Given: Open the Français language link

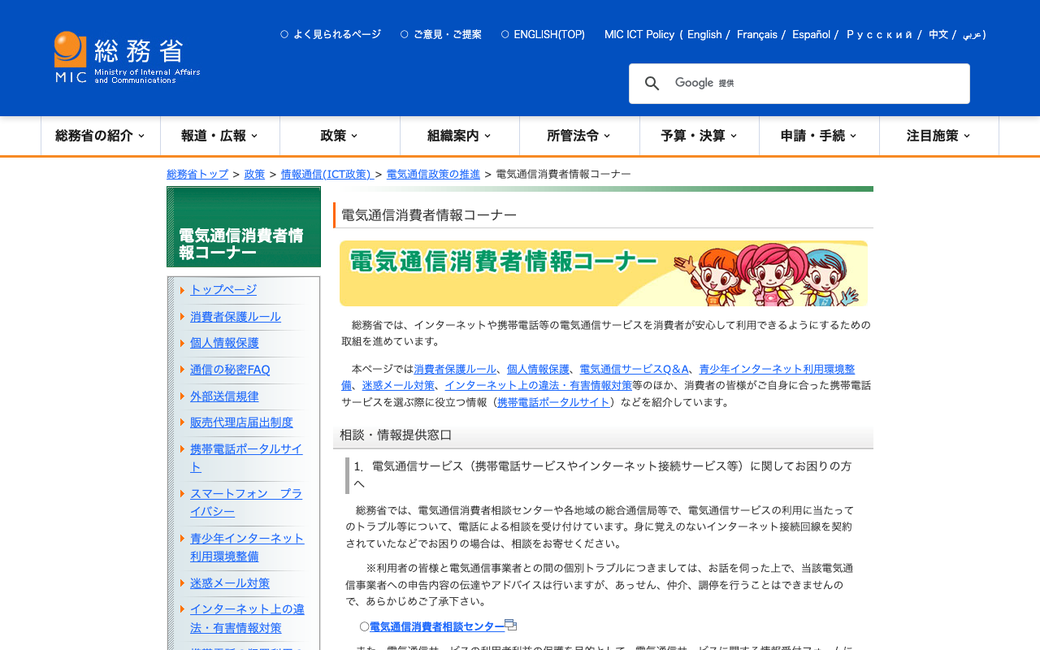Looking at the screenshot, I should pyautogui.click(x=757, y=34).
